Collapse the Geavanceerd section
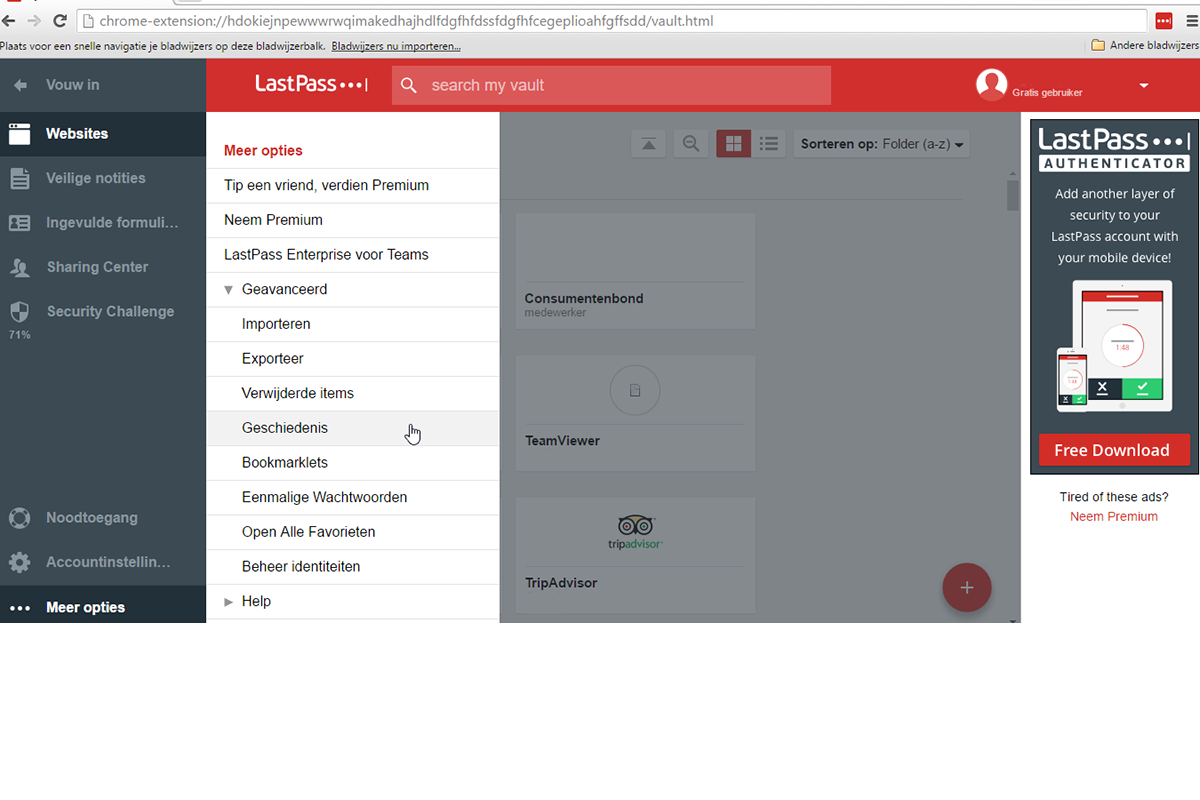 point(229,290)
